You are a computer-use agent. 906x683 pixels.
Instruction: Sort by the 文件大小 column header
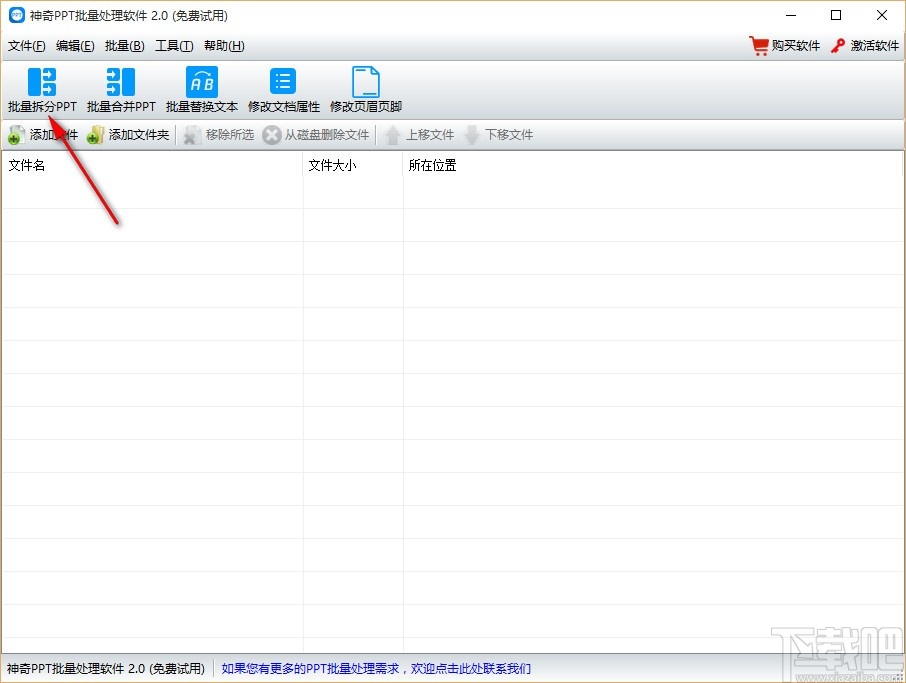(x=353, y=165)
